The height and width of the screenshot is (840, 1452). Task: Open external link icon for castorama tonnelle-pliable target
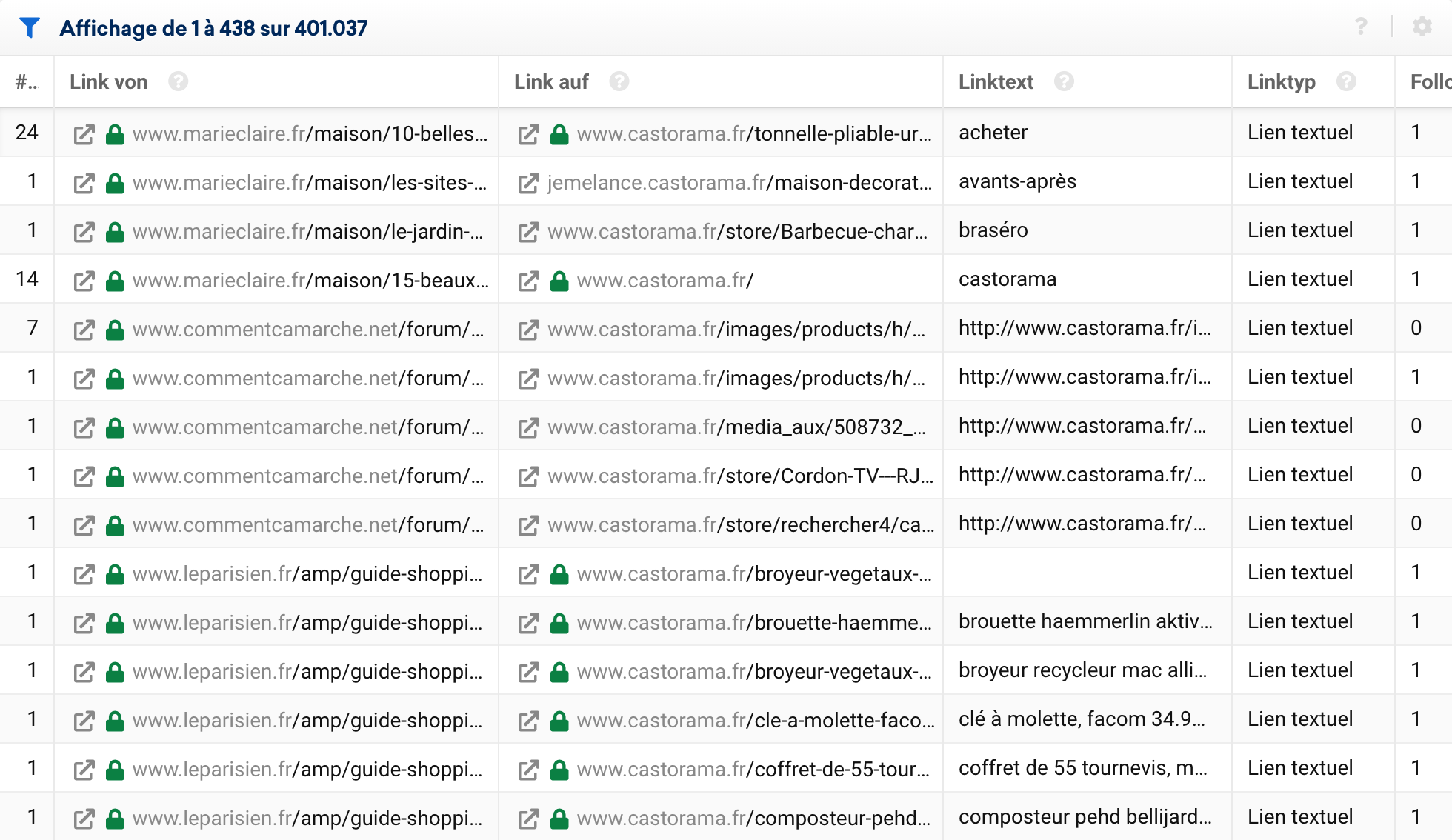click(x=528, y=134)
